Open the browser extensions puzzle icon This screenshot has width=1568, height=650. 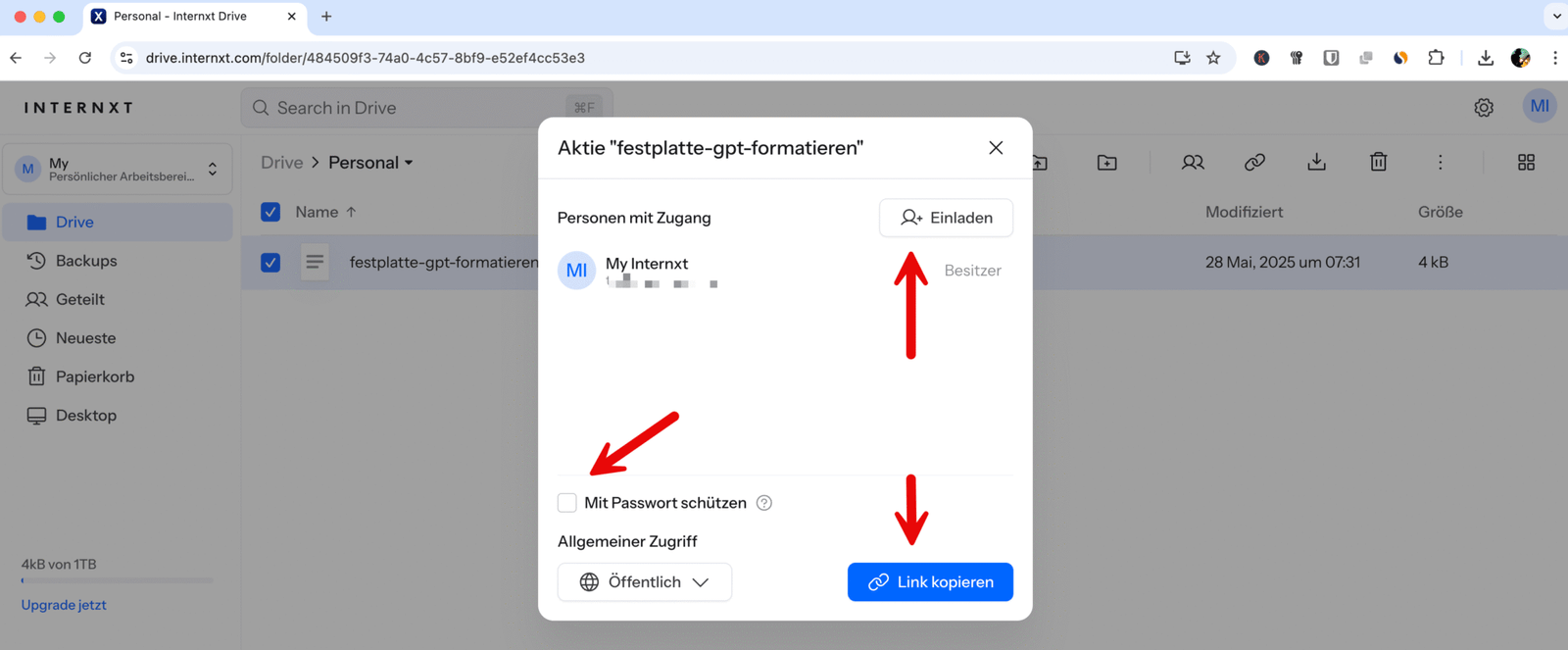coord(1436,58)
